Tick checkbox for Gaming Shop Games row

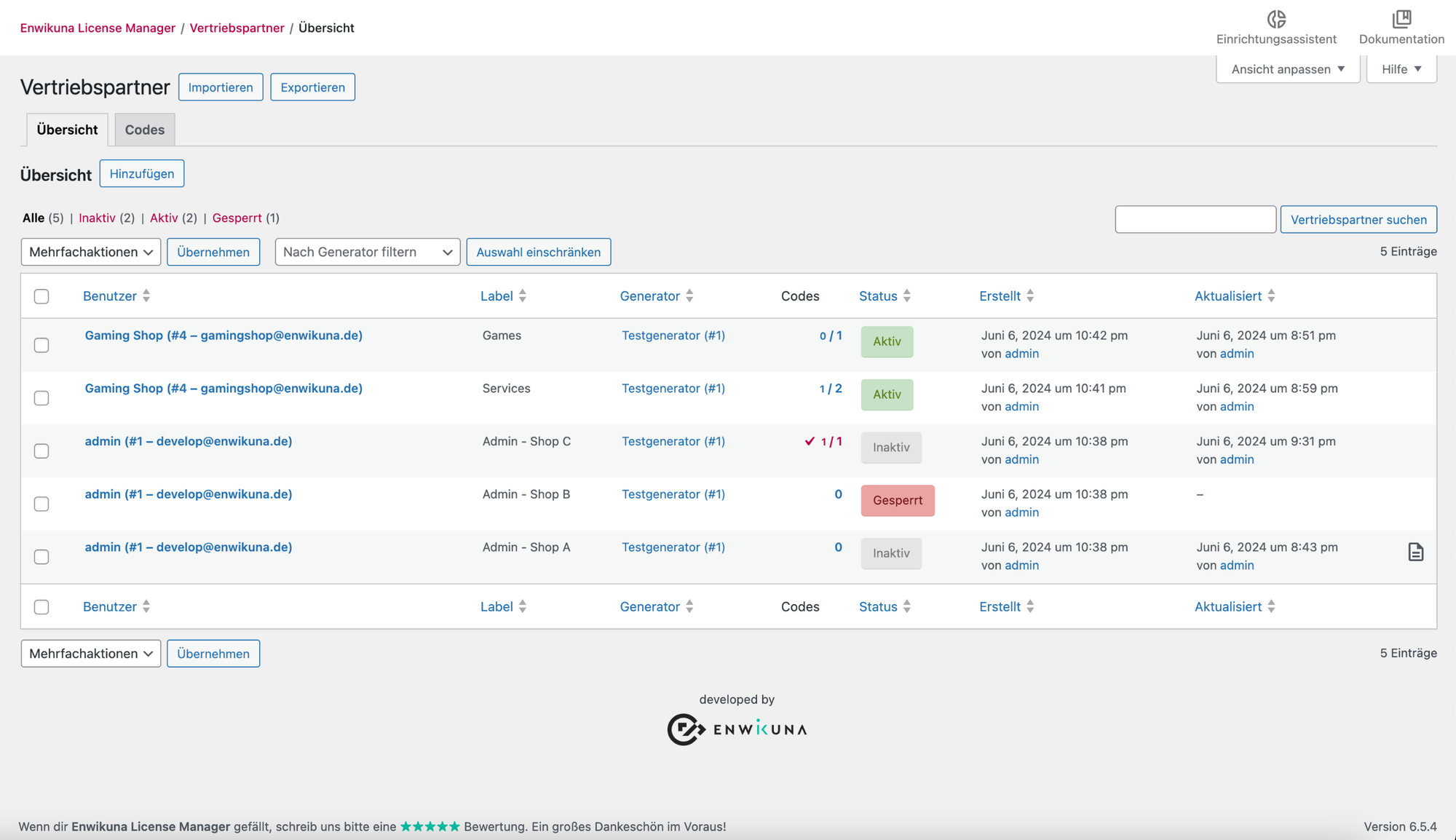[41, 345]
